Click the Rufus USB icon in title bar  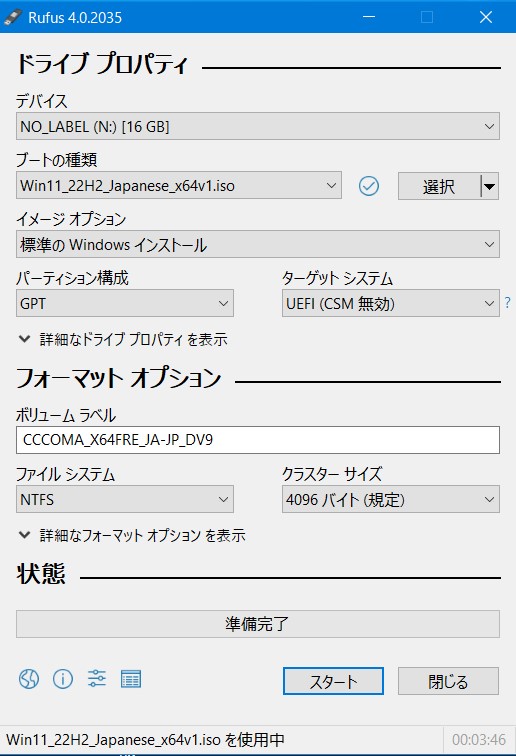pyautogui.click(x=12, y=17)
